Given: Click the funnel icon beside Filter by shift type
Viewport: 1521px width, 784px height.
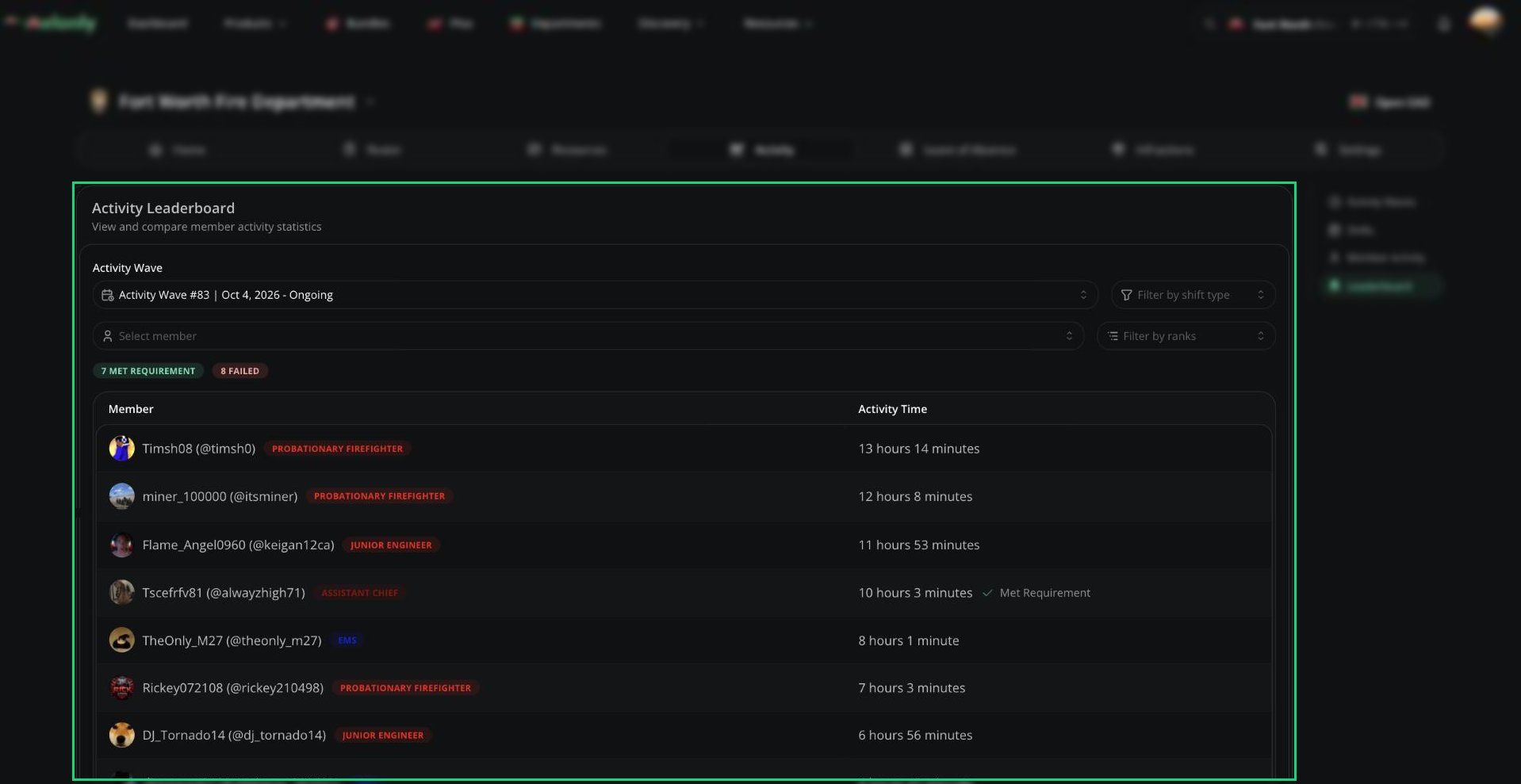Looking at the screenshot, I should (1126, 295).
